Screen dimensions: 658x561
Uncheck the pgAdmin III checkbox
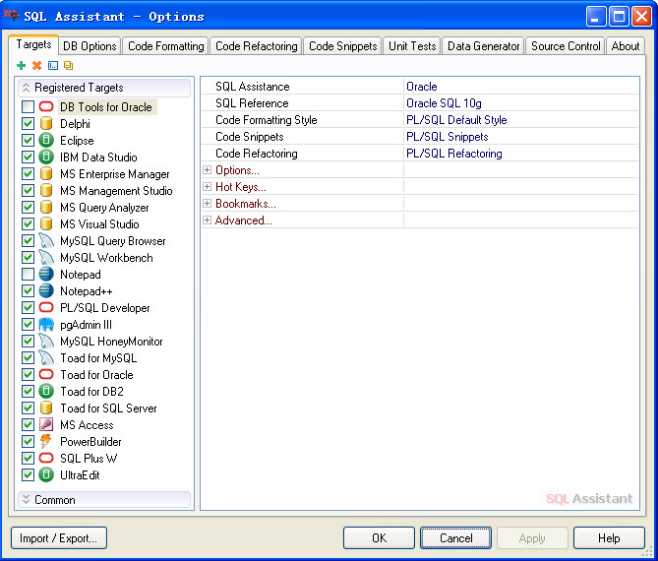point(28,324)
